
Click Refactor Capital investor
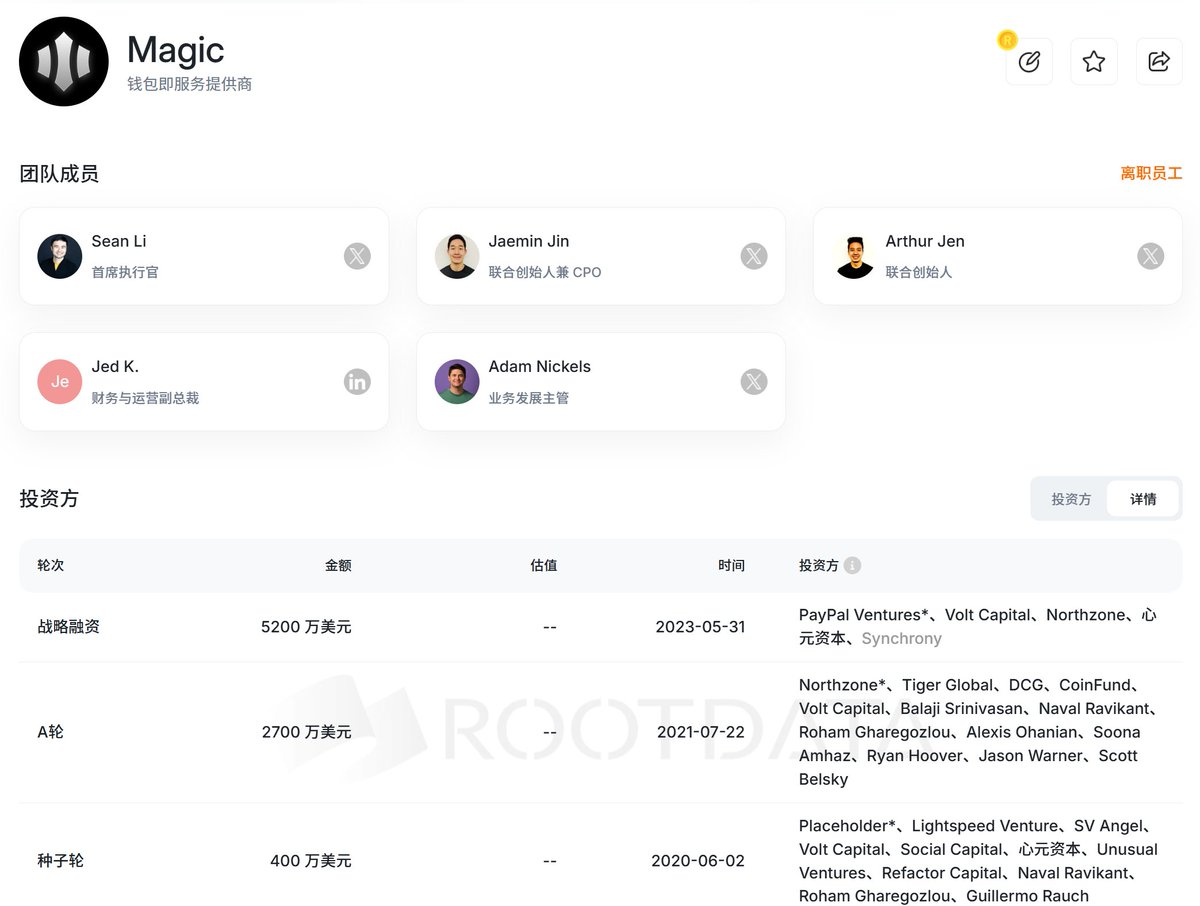[x=942, y=873]
